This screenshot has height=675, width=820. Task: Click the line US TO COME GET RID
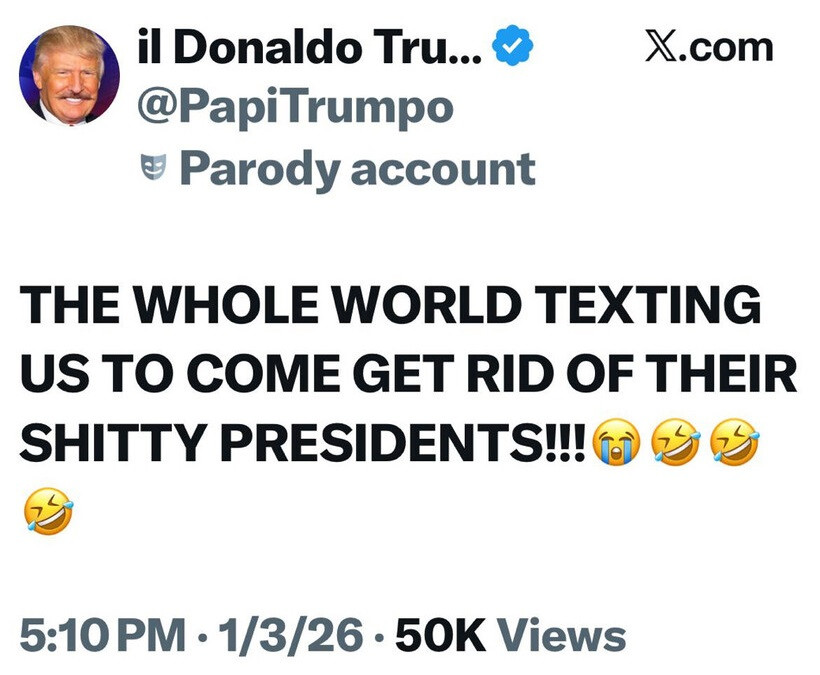point(410,374)
